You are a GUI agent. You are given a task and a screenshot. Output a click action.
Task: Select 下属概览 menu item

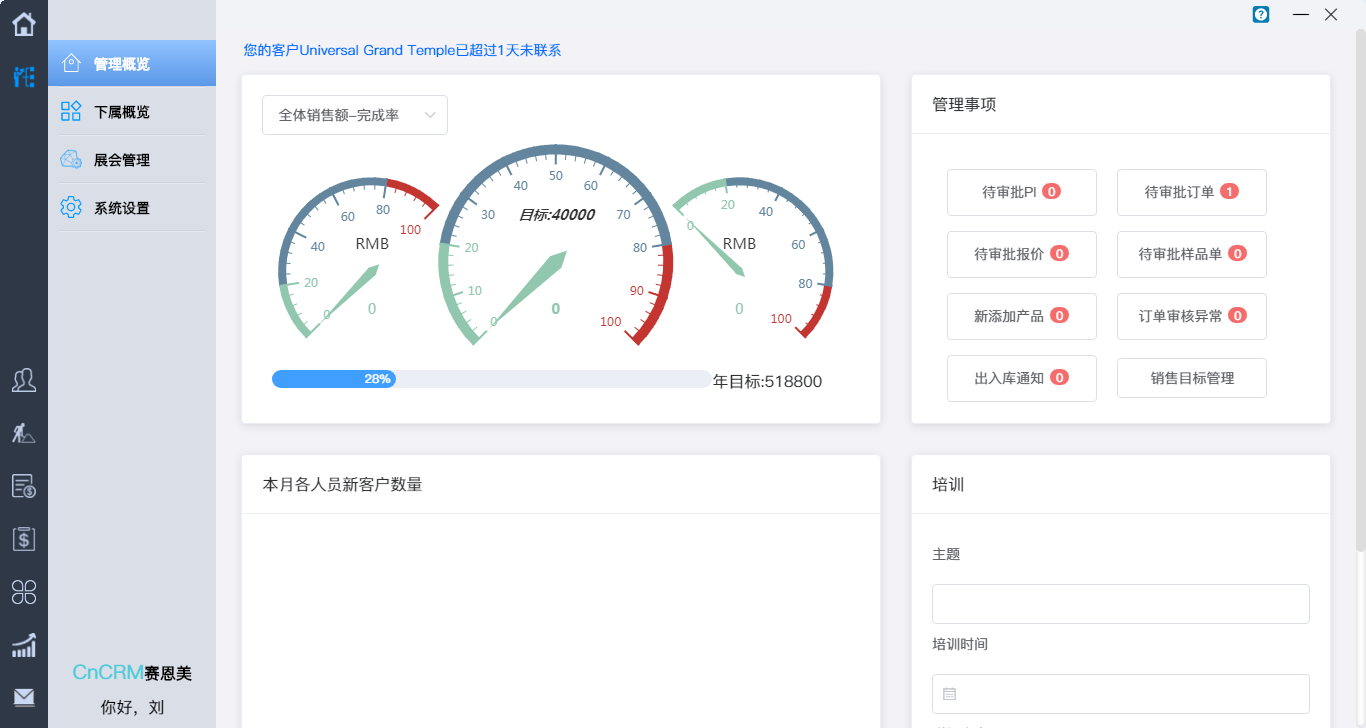pos(132,111)
